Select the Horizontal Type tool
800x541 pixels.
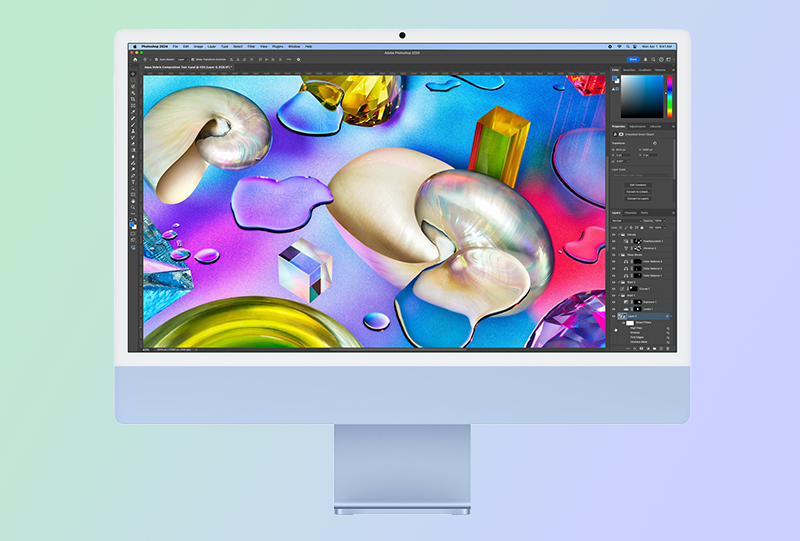pyautogui.click(x=133, y=182)
